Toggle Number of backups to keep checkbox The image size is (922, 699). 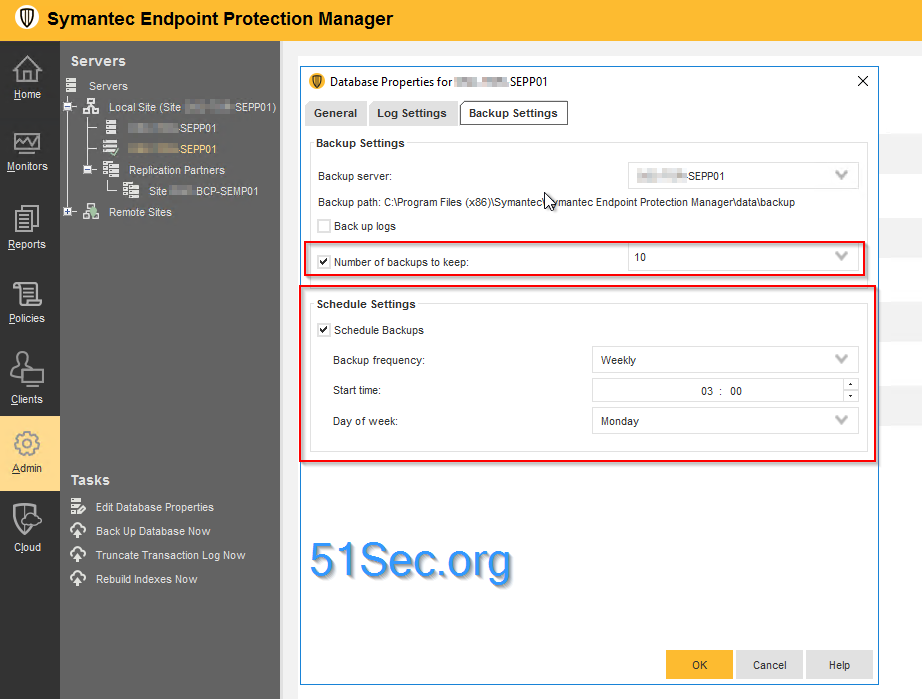pos(323,262)
